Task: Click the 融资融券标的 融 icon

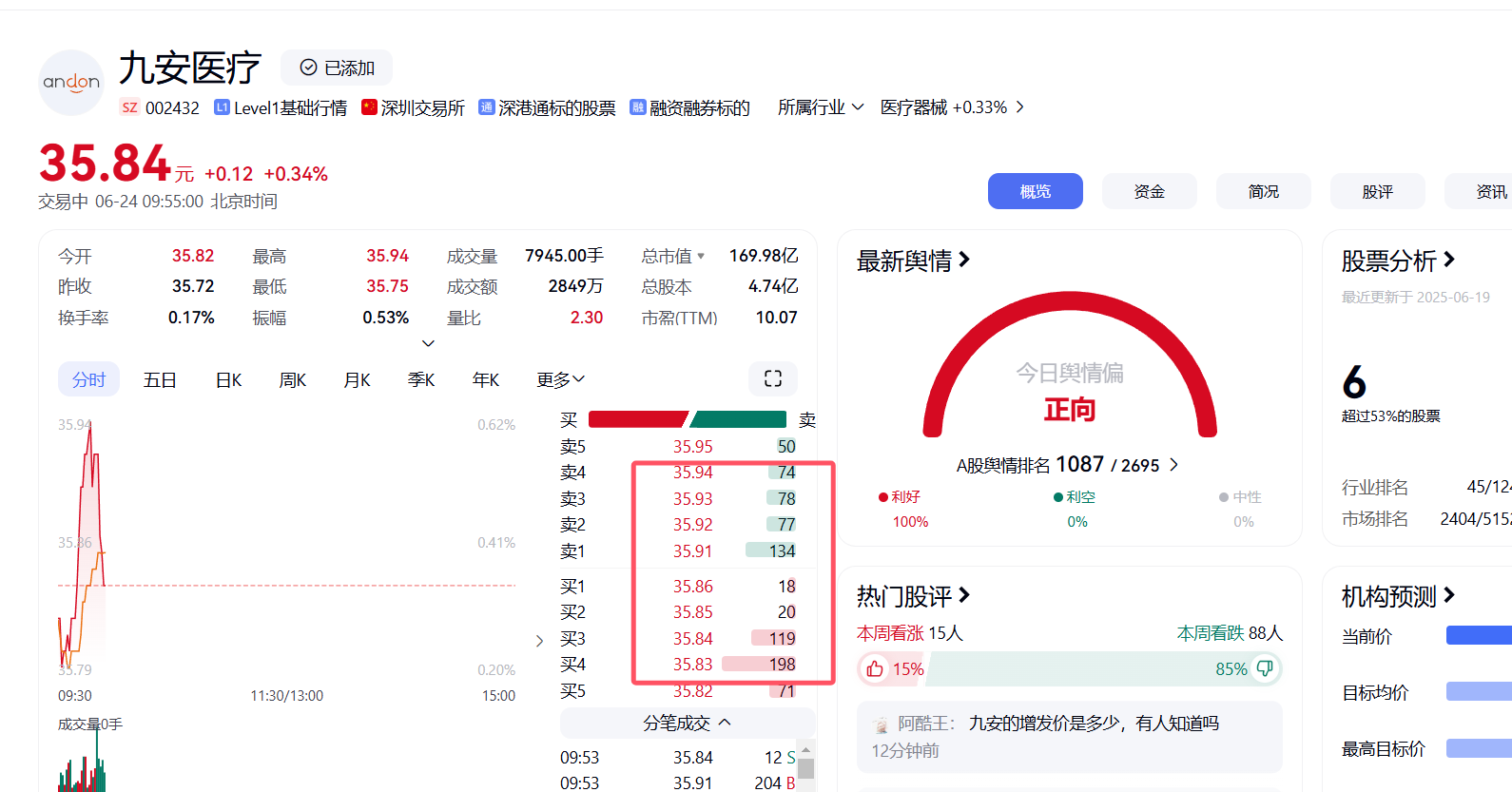Action: pos(637,107)
